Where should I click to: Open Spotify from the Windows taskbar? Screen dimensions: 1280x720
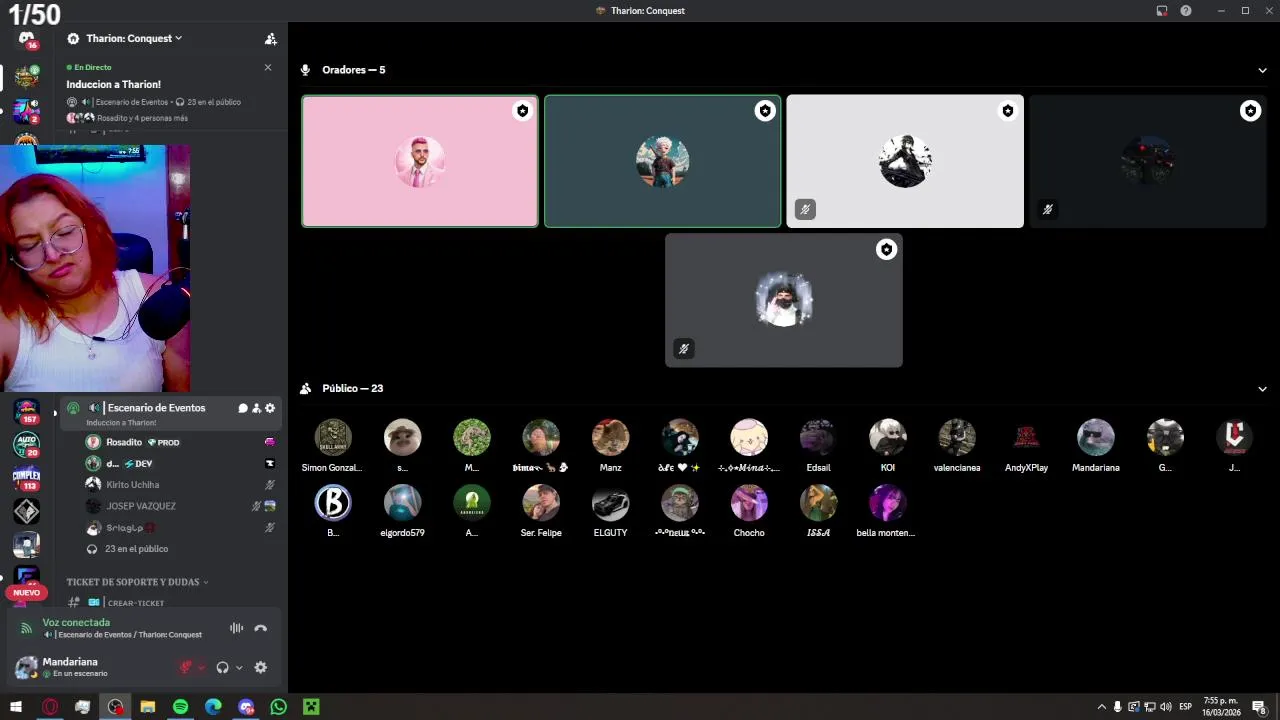pyautogui.click(x=180, y=707)
